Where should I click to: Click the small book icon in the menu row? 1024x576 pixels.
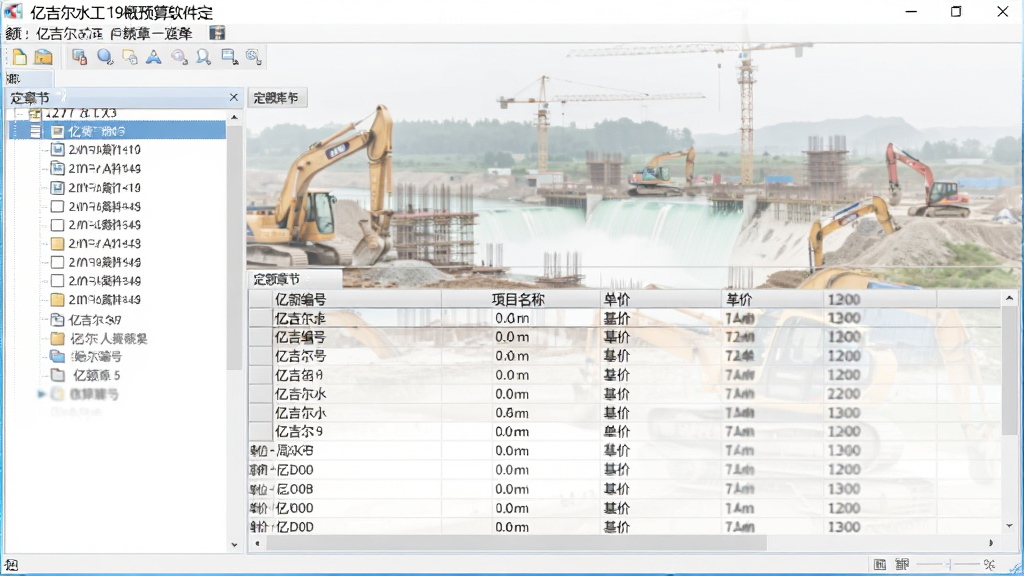point(217,33)
